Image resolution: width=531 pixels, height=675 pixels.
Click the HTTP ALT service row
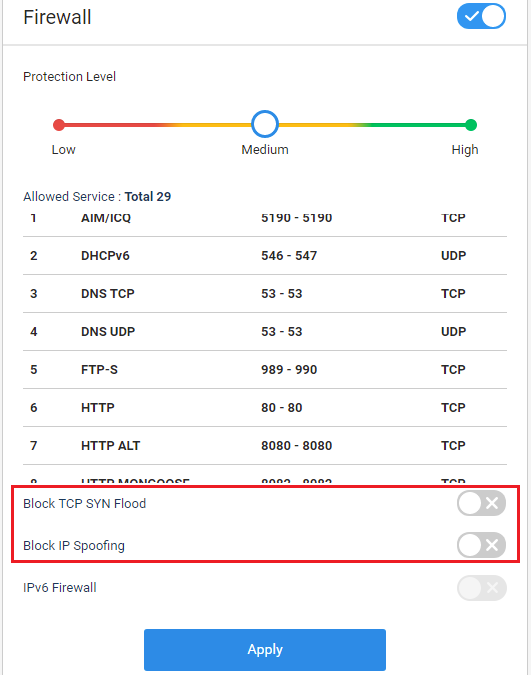pyautogui.click(x=265, y=446)
